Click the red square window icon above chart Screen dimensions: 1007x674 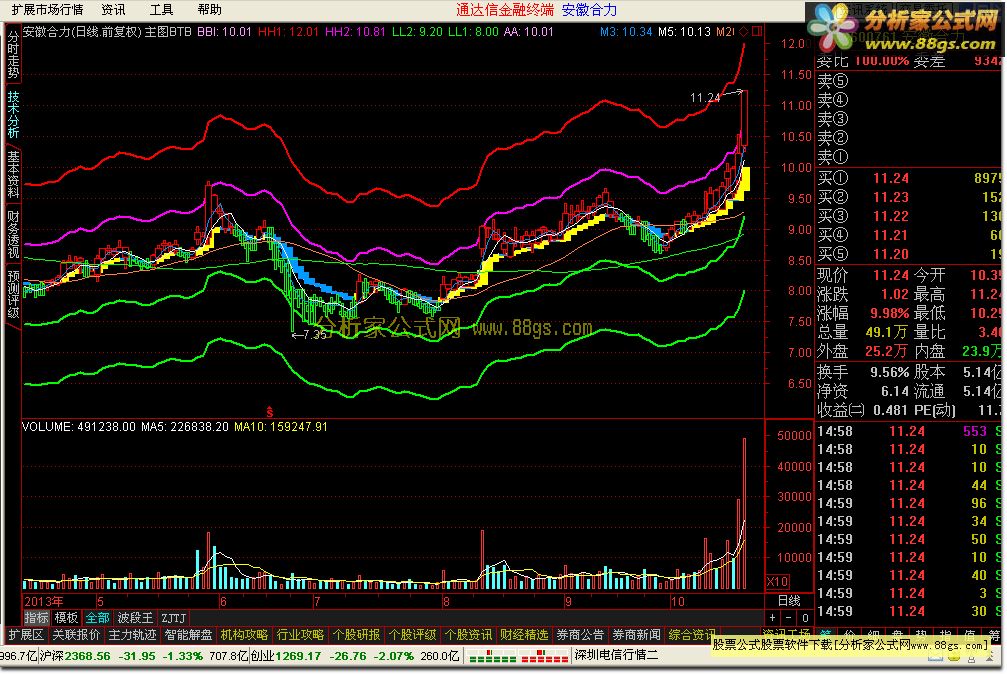coord(757,31)
